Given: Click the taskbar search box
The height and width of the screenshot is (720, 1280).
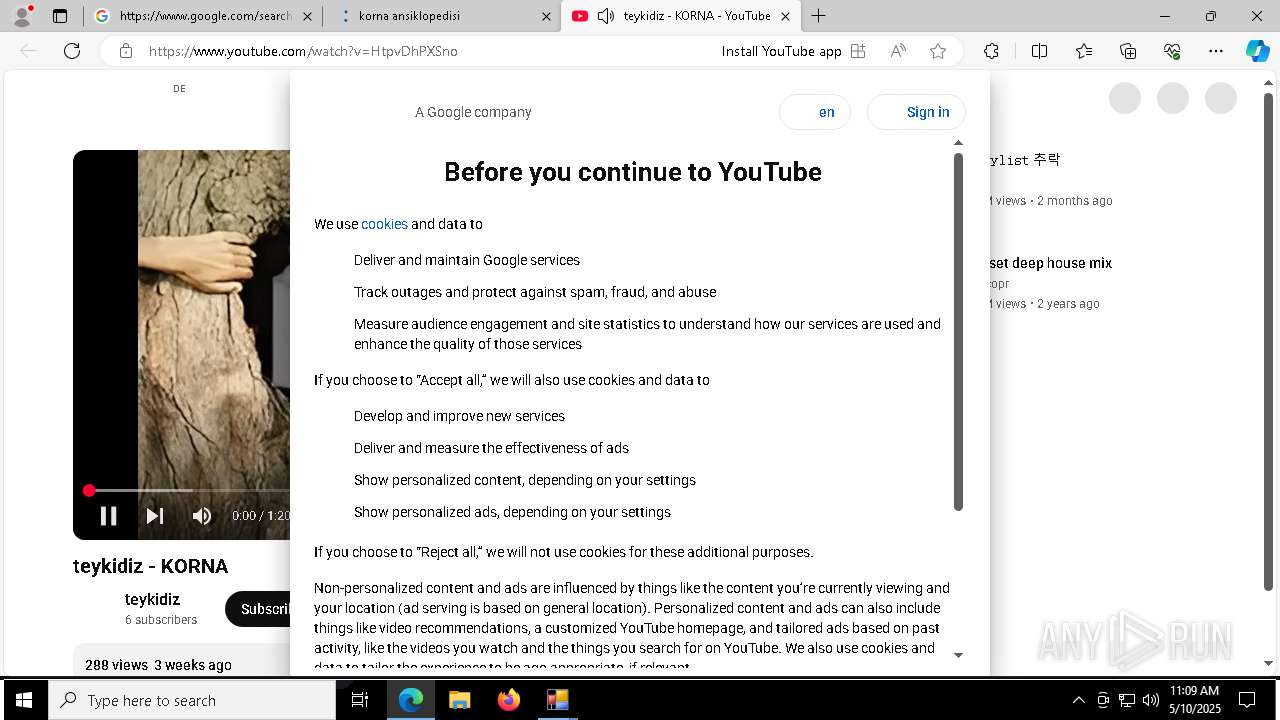Looking at the screenshot, I should pos(192,700).
